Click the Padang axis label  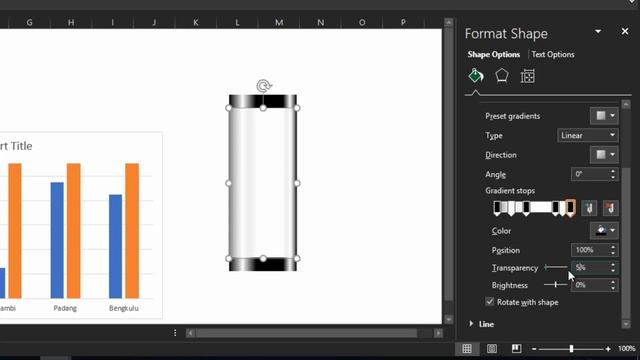pos(65,308)
